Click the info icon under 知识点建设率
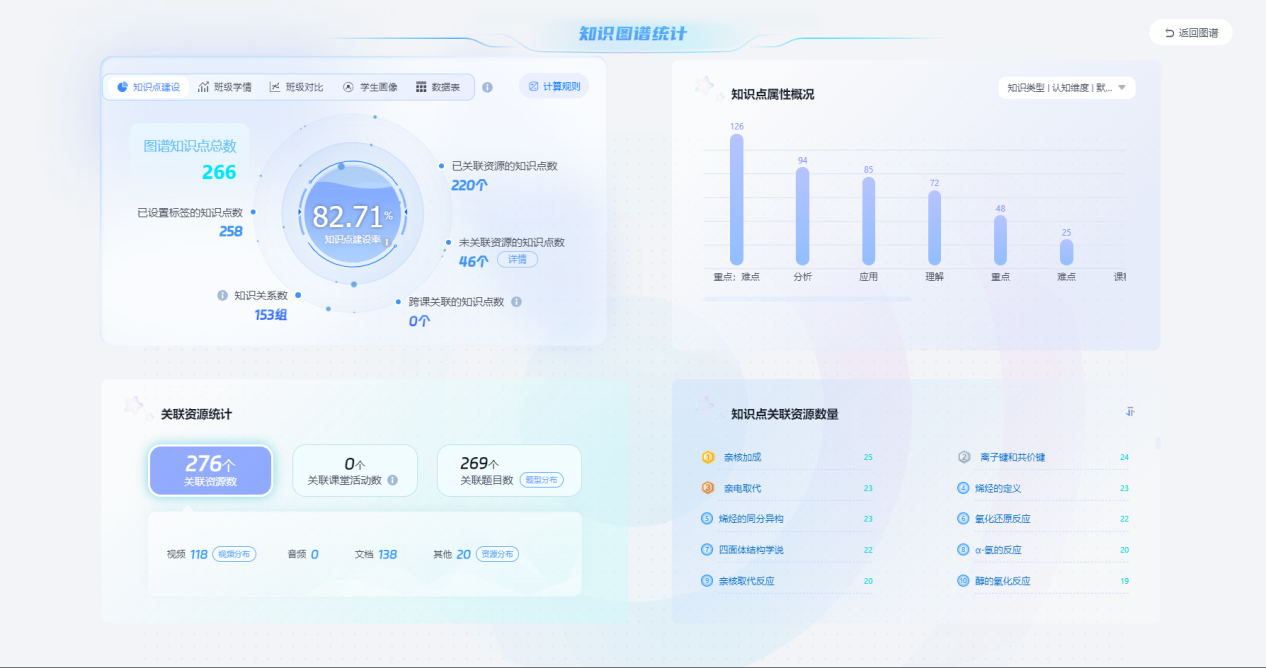1266x668 pixels. coord(387,241)
